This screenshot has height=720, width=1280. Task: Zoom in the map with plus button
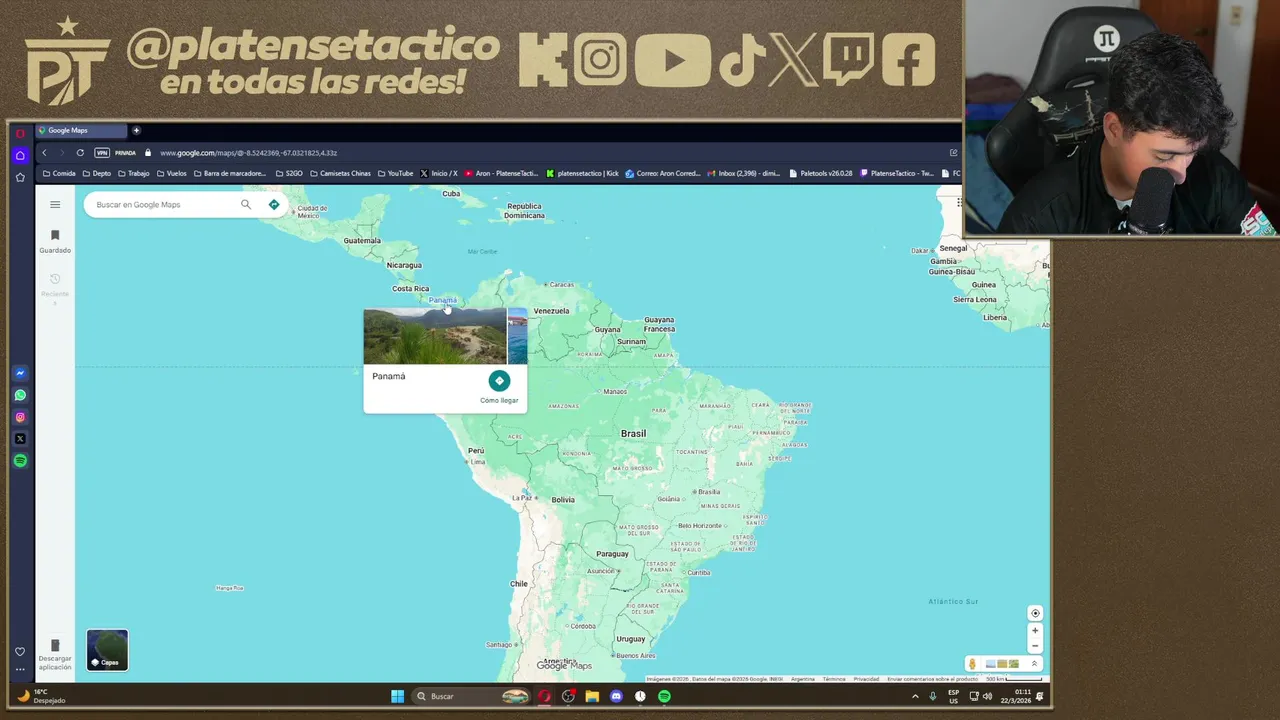(x=1035, y=630)
